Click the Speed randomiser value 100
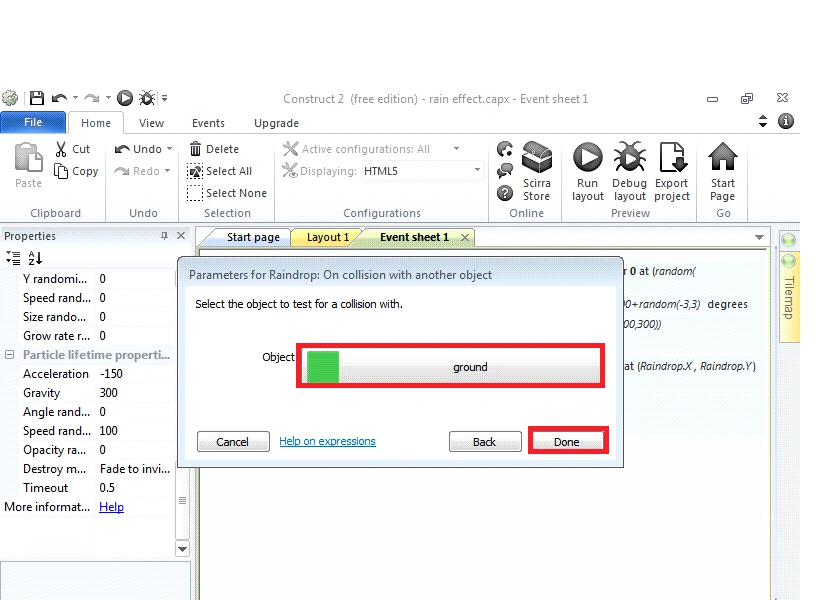 tap(109, 431)
